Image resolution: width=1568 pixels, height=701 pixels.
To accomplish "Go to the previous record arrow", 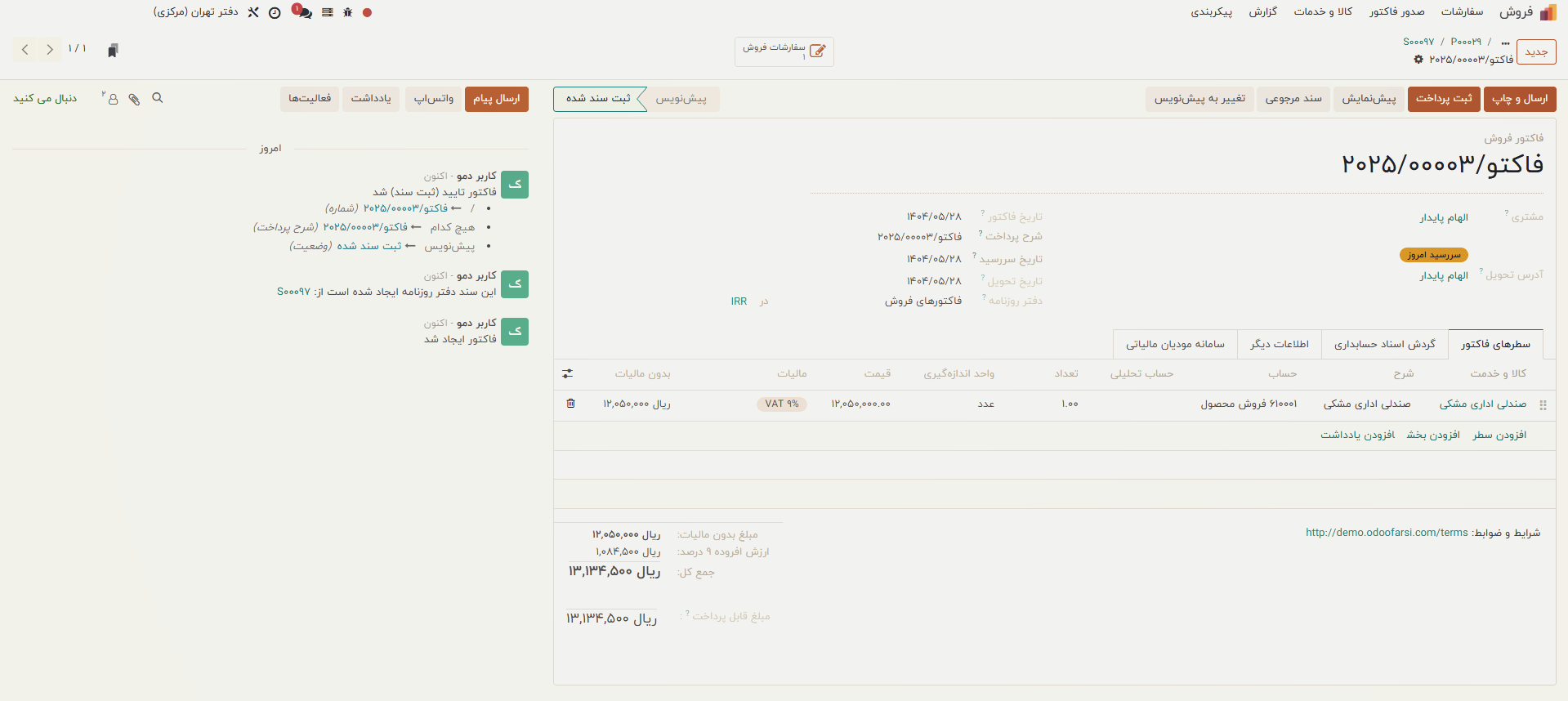I will pos(25,50).
